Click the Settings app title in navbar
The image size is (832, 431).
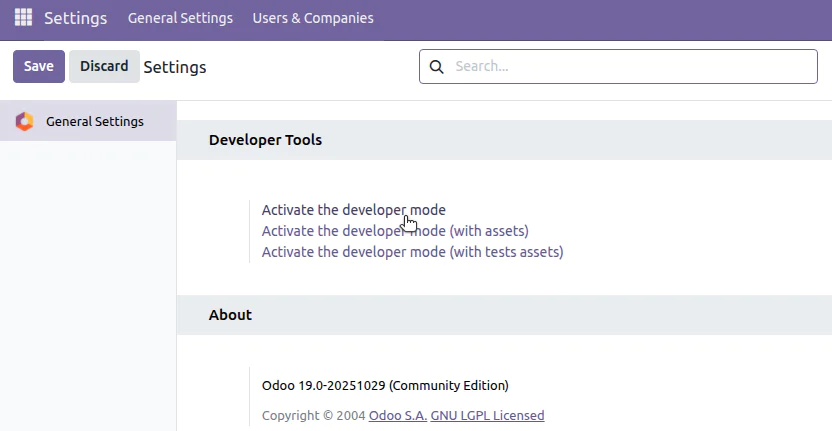[x=75, y=18]
